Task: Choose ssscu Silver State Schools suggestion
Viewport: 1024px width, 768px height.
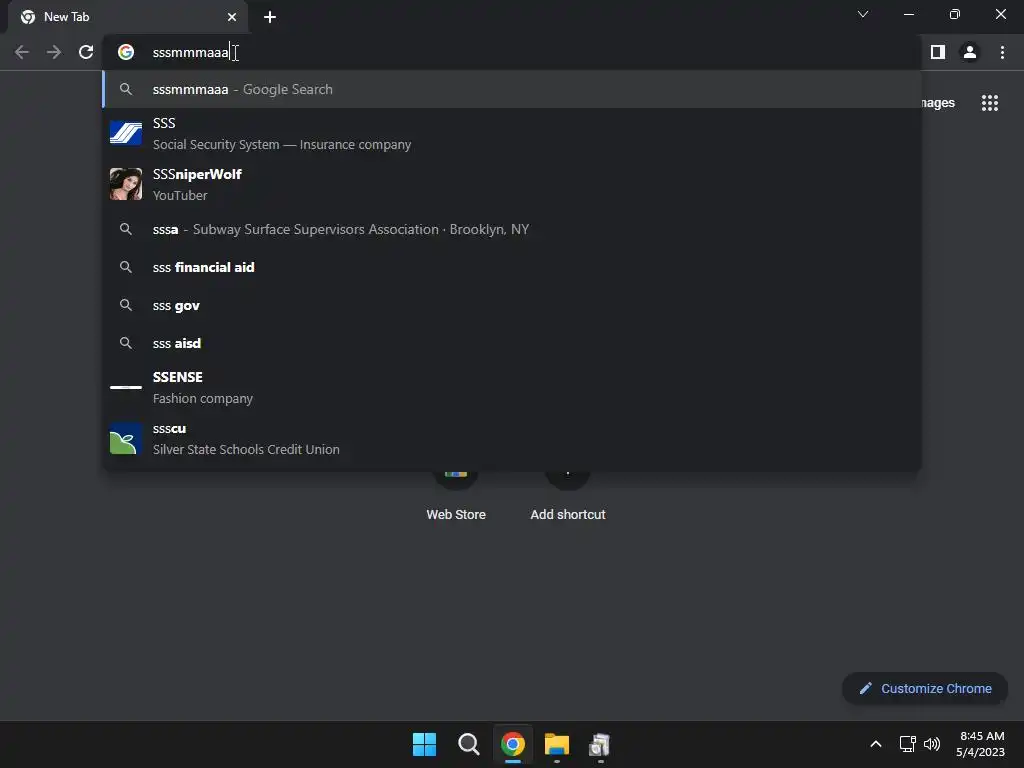Action: pos(512,438)
